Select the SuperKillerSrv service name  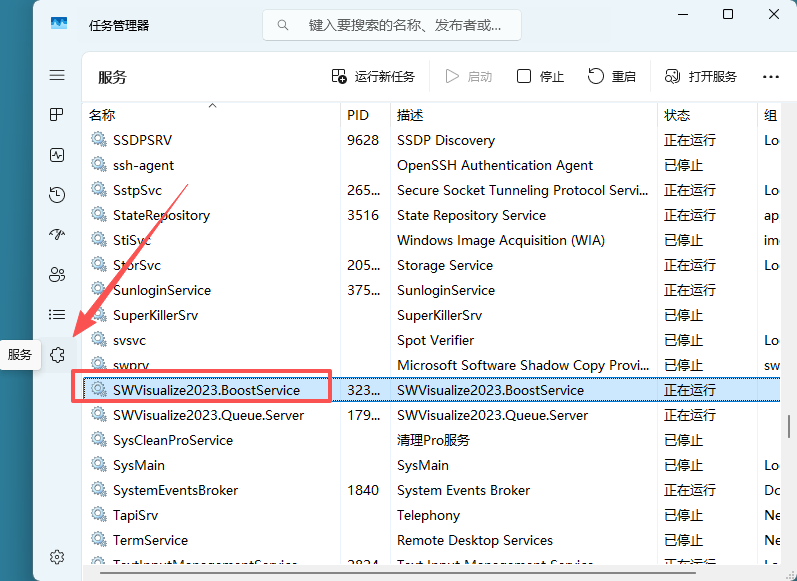click(x=156, y=315)
